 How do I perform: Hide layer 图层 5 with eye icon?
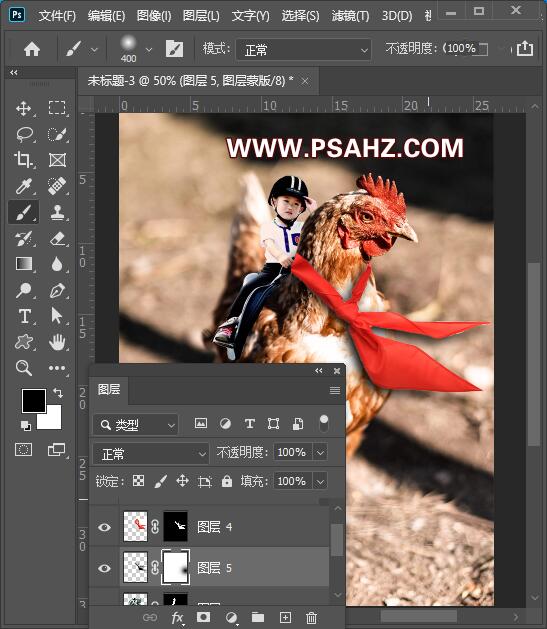104,568
